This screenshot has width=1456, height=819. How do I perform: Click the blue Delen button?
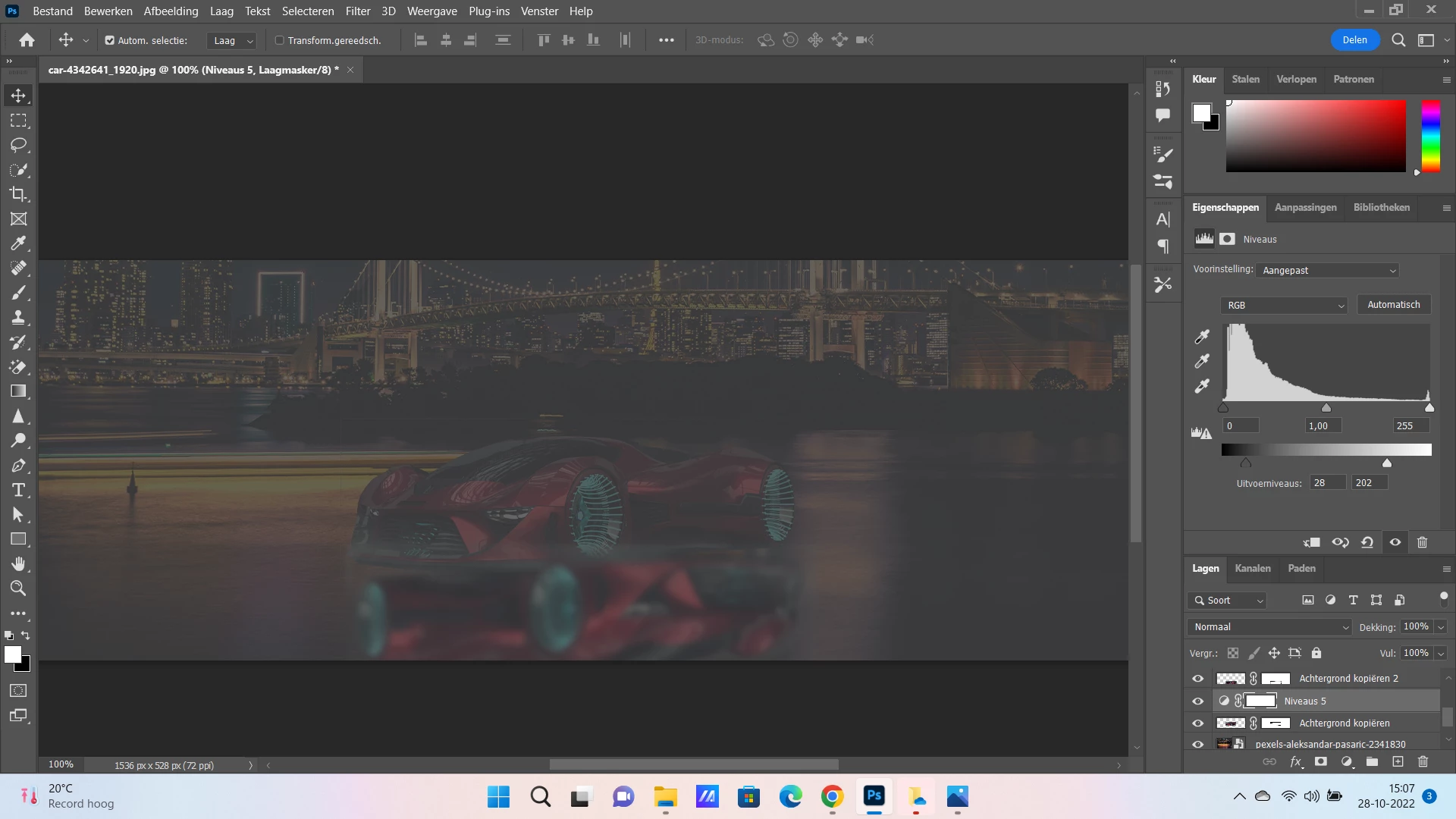(1354, 40)
